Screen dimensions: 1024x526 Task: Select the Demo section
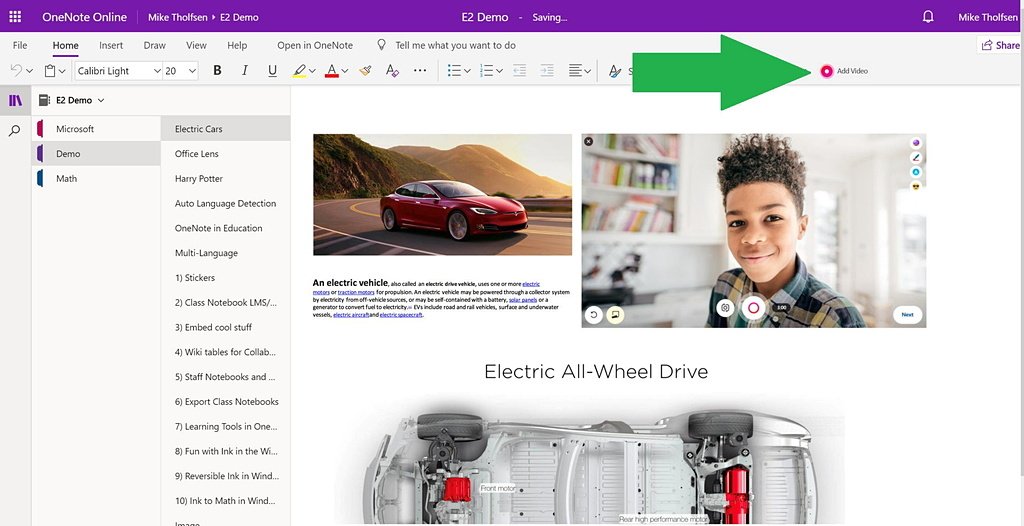96,154
